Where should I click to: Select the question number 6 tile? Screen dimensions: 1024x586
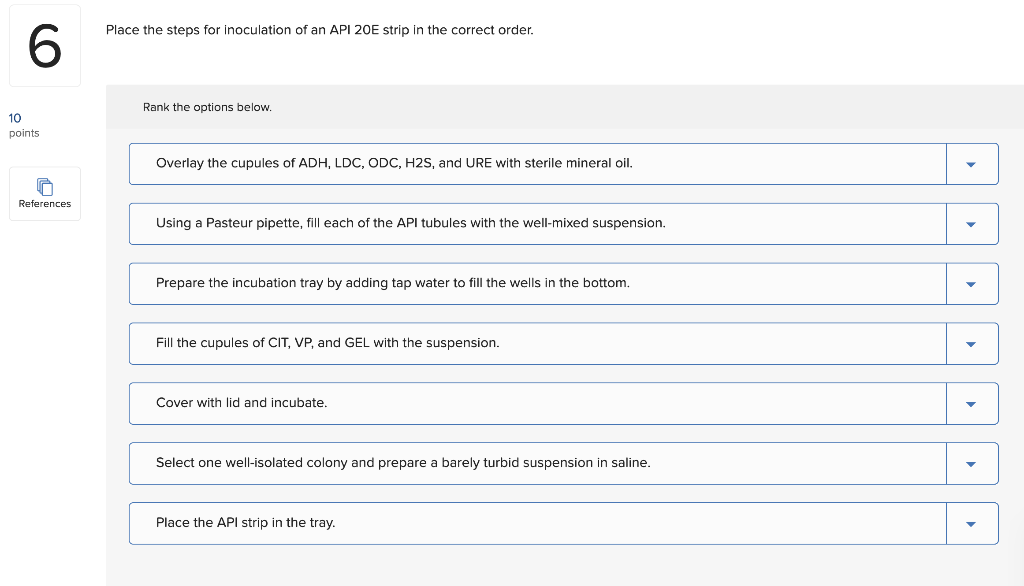44,44
